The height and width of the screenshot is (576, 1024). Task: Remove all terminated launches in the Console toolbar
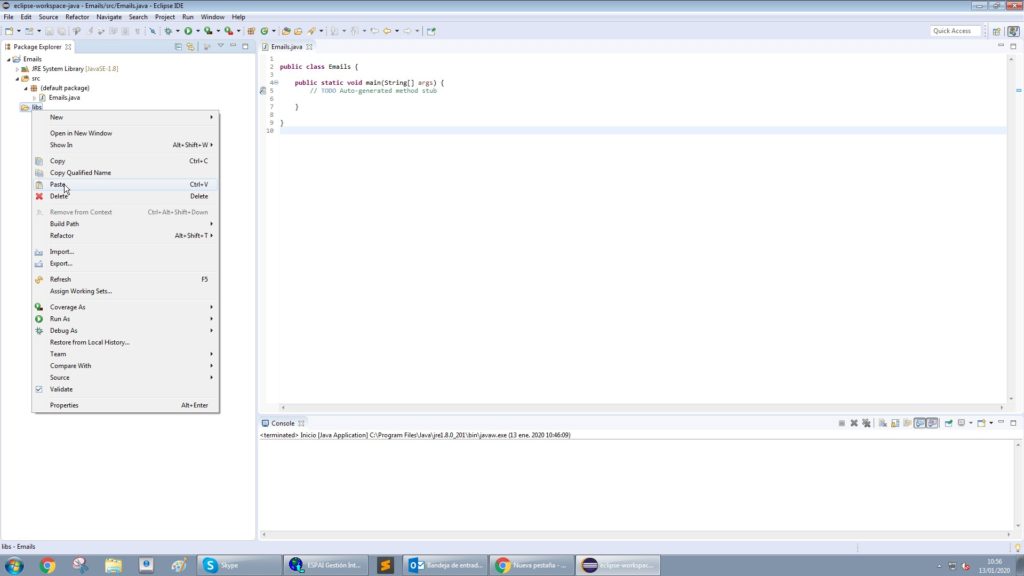pyautogui.click(x=865, y=422)
